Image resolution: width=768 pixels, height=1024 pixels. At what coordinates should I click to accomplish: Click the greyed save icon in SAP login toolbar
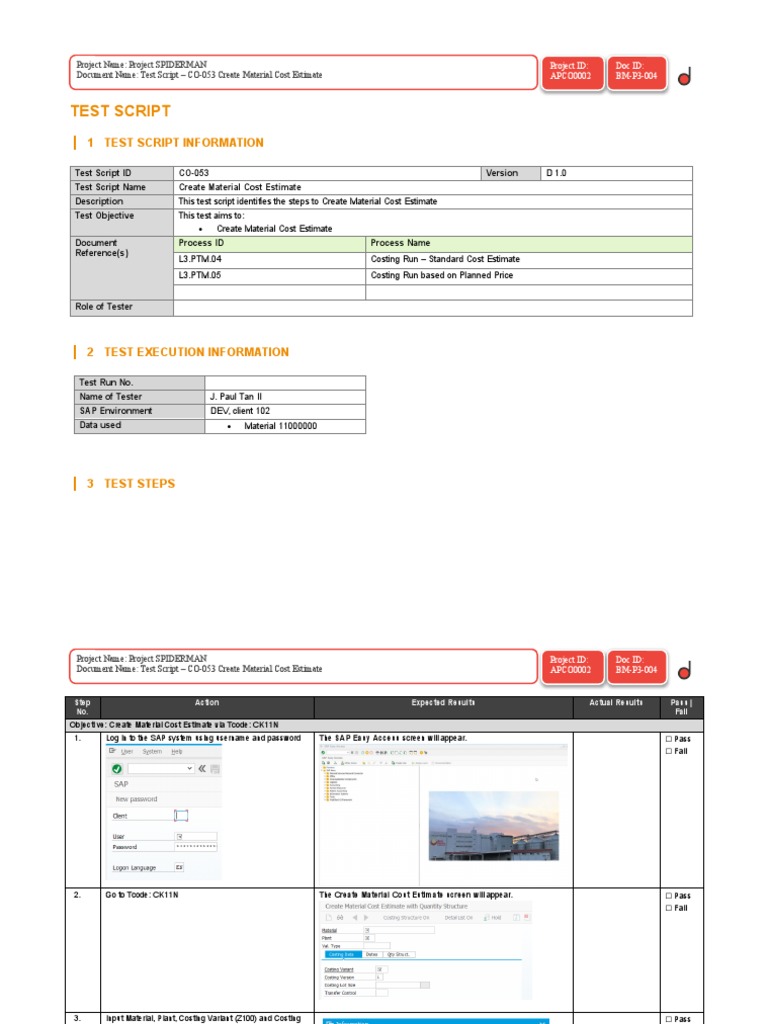(x=215, y=769)
